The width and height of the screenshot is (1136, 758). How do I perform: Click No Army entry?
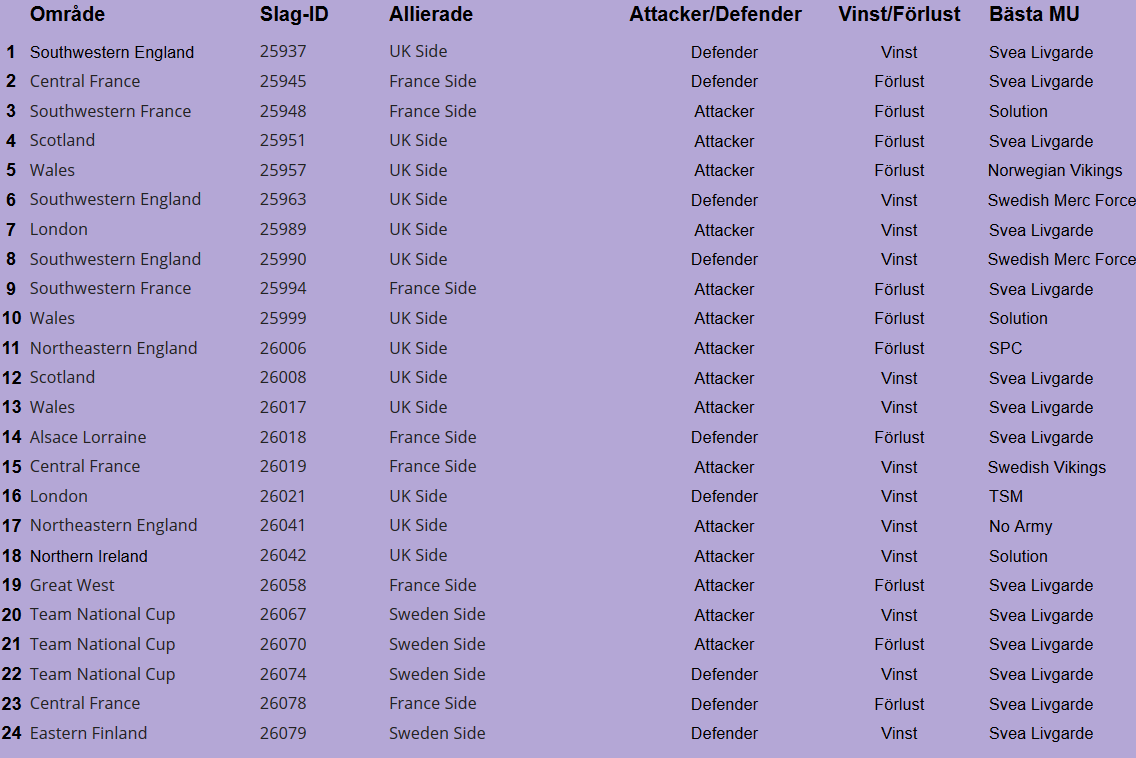[x=1020, y=527]
